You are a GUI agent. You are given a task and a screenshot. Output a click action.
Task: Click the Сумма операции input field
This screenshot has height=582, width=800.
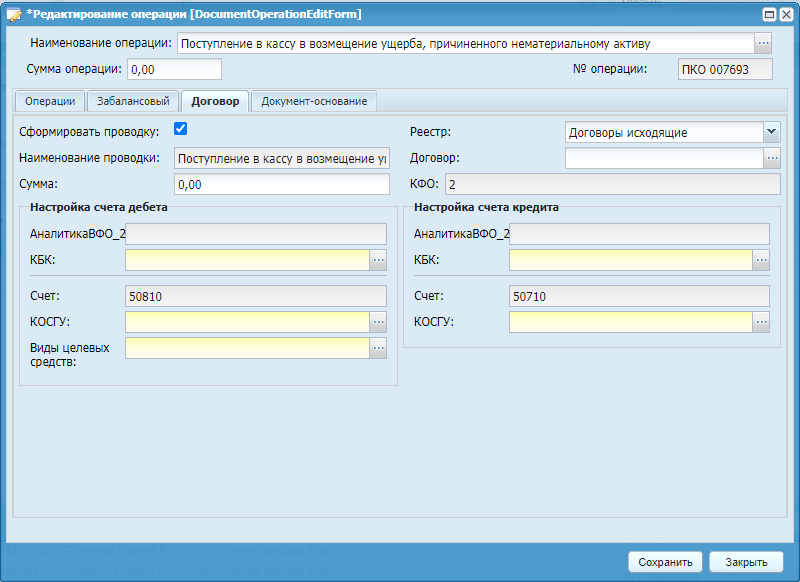tap(174, 69)
